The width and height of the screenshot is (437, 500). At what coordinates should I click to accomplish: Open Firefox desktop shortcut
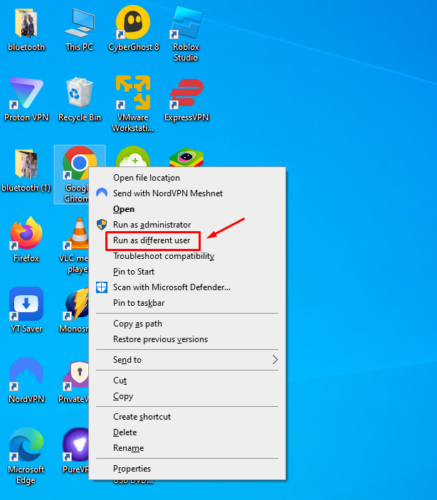tap(26, 233)
